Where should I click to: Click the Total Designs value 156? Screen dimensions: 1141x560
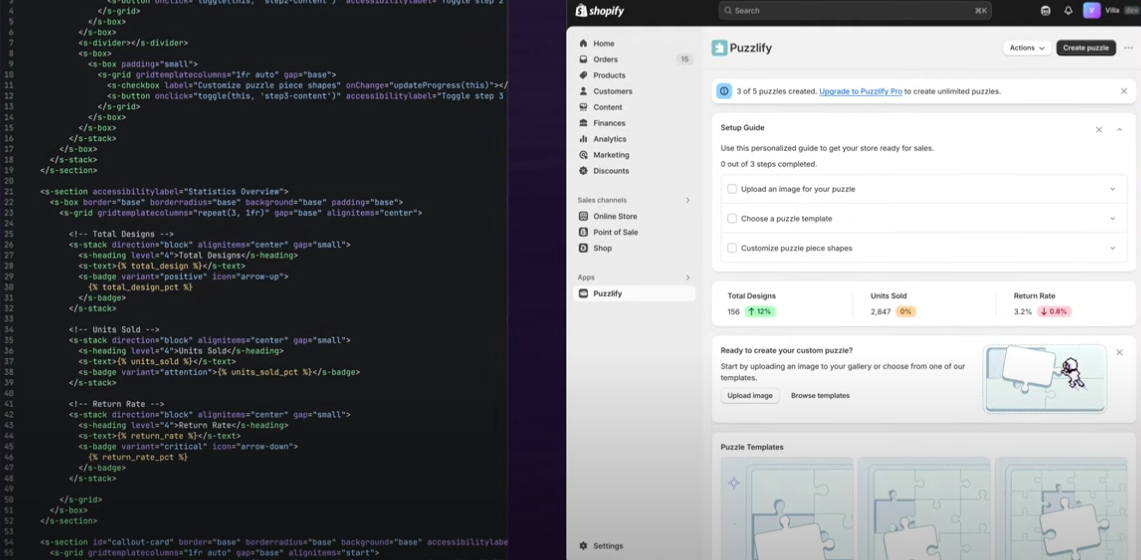[734, 311]
